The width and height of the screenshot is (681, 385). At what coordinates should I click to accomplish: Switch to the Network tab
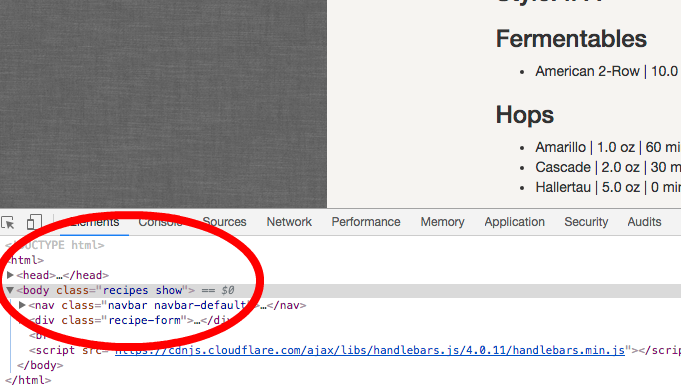289,222
